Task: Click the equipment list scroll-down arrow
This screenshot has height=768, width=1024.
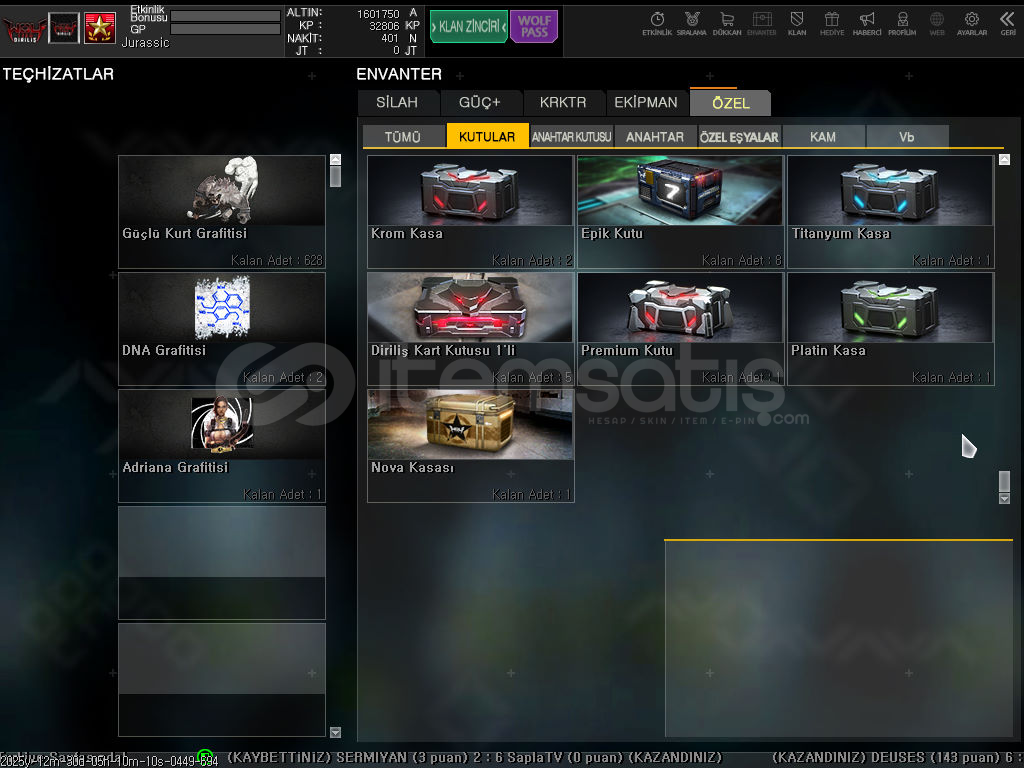Action: (336, 732)
